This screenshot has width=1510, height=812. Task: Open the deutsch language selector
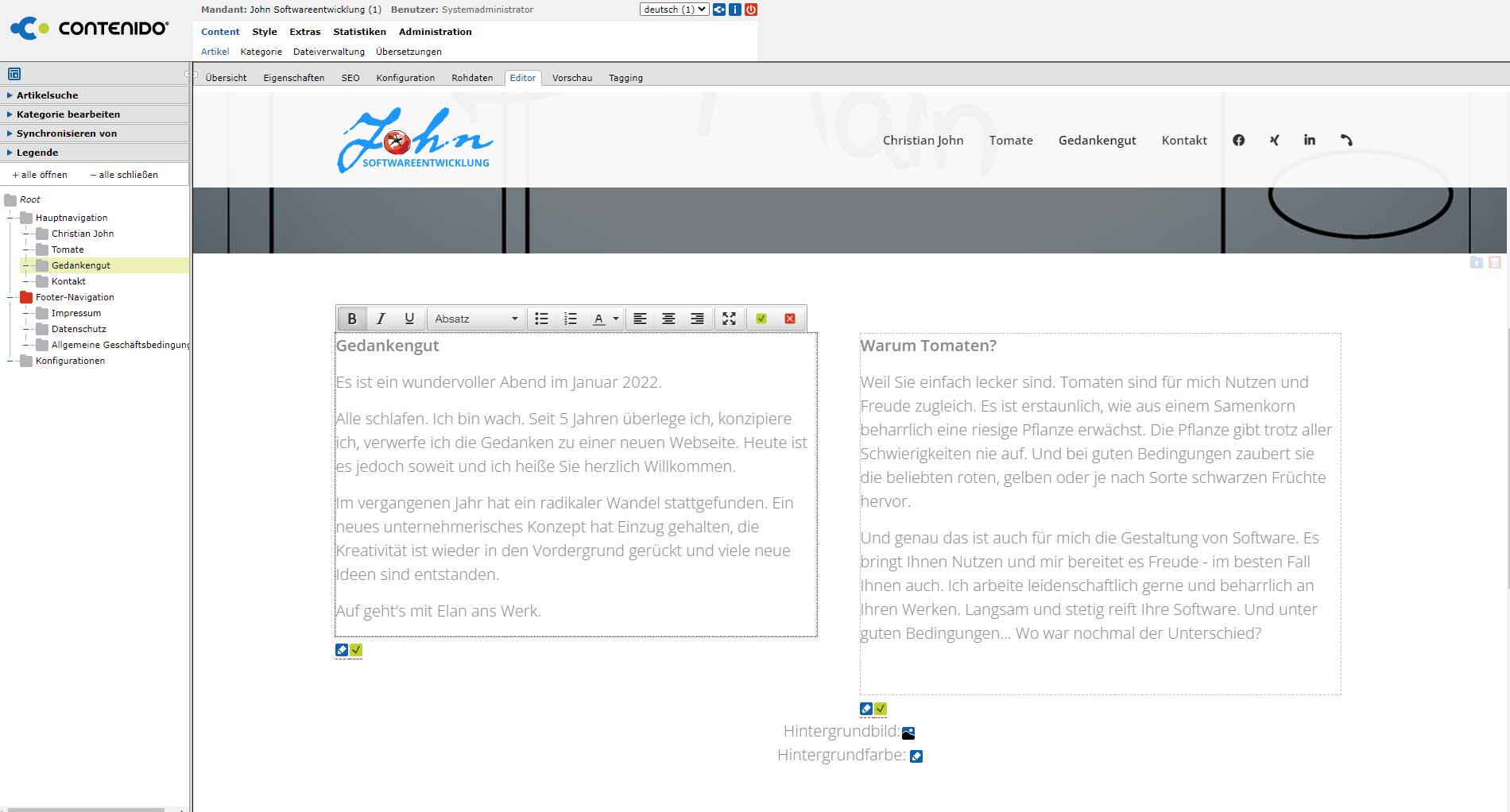674,10
